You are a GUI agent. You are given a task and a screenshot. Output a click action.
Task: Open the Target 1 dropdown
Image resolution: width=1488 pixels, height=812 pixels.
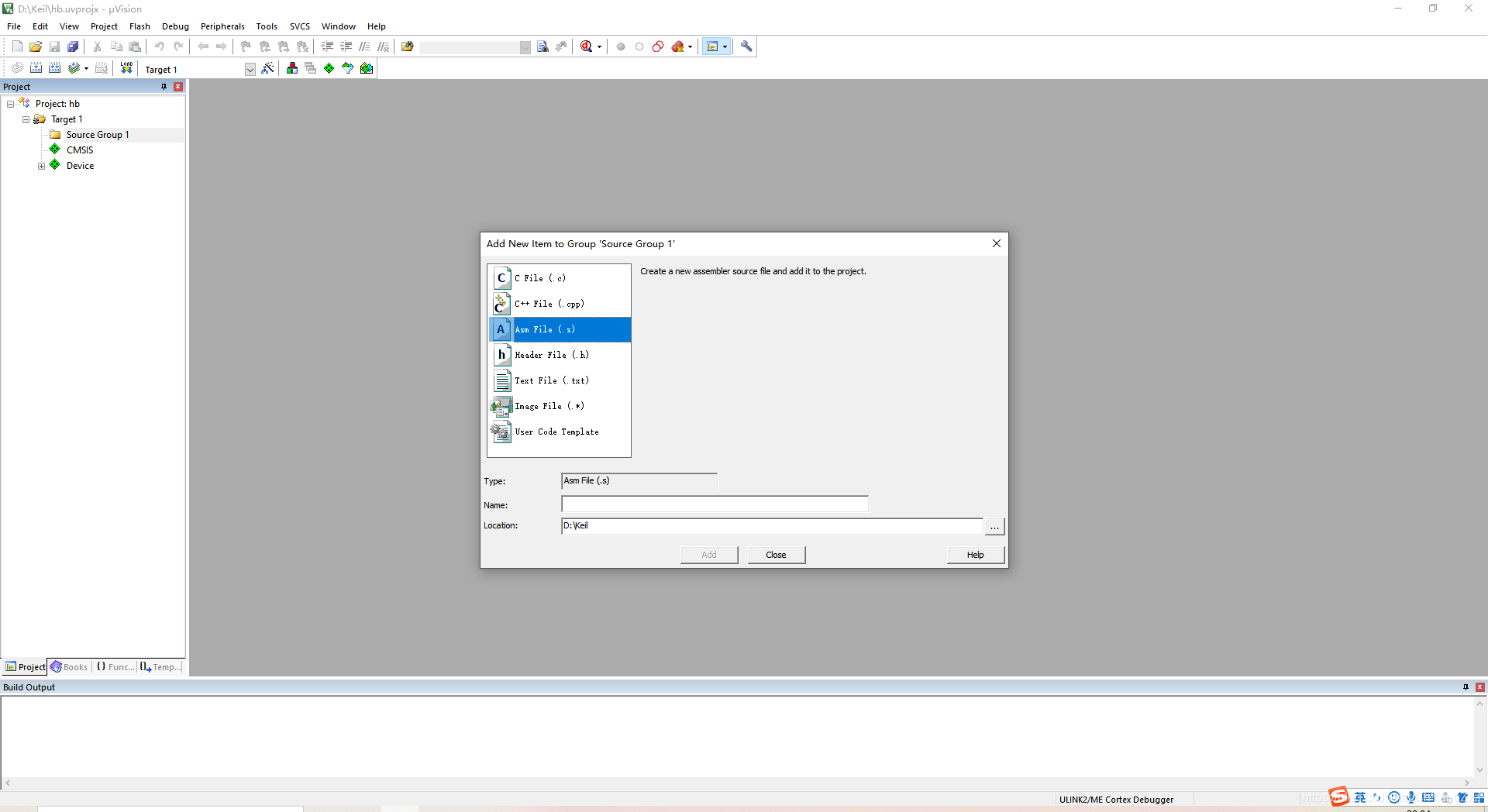(x=250, y=69)
